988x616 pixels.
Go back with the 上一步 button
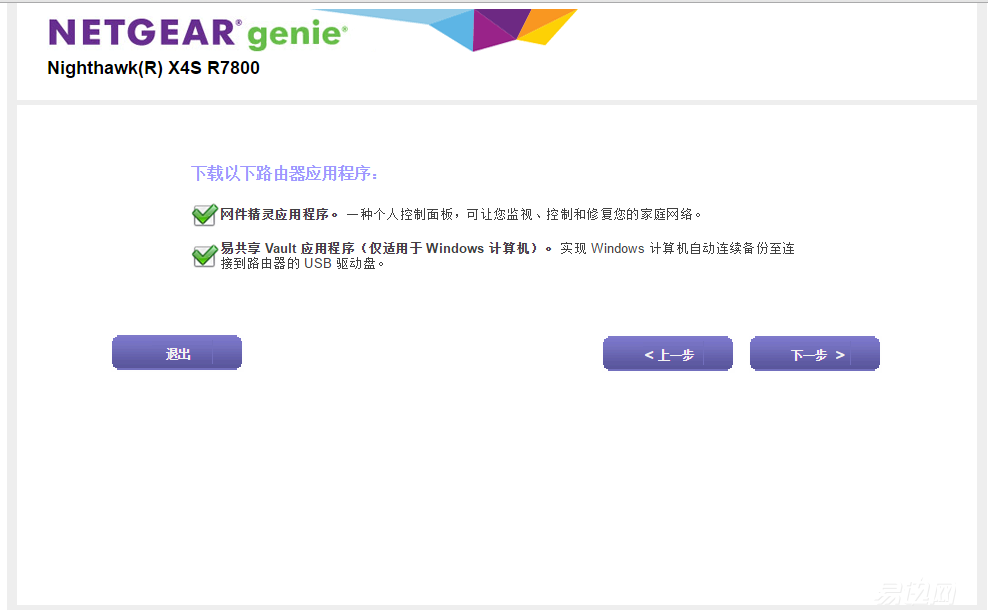point(668,354)
